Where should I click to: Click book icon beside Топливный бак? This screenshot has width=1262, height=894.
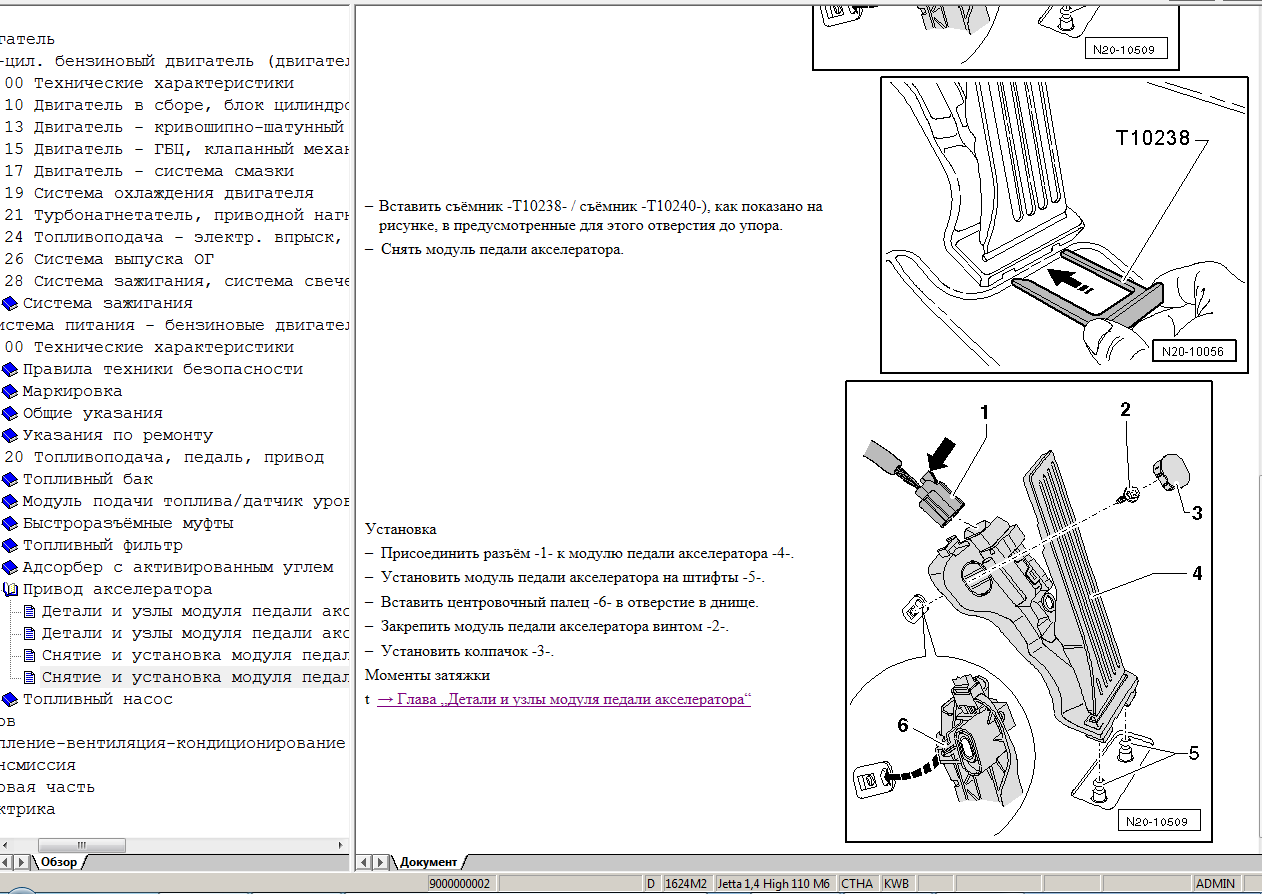point(10,479)
